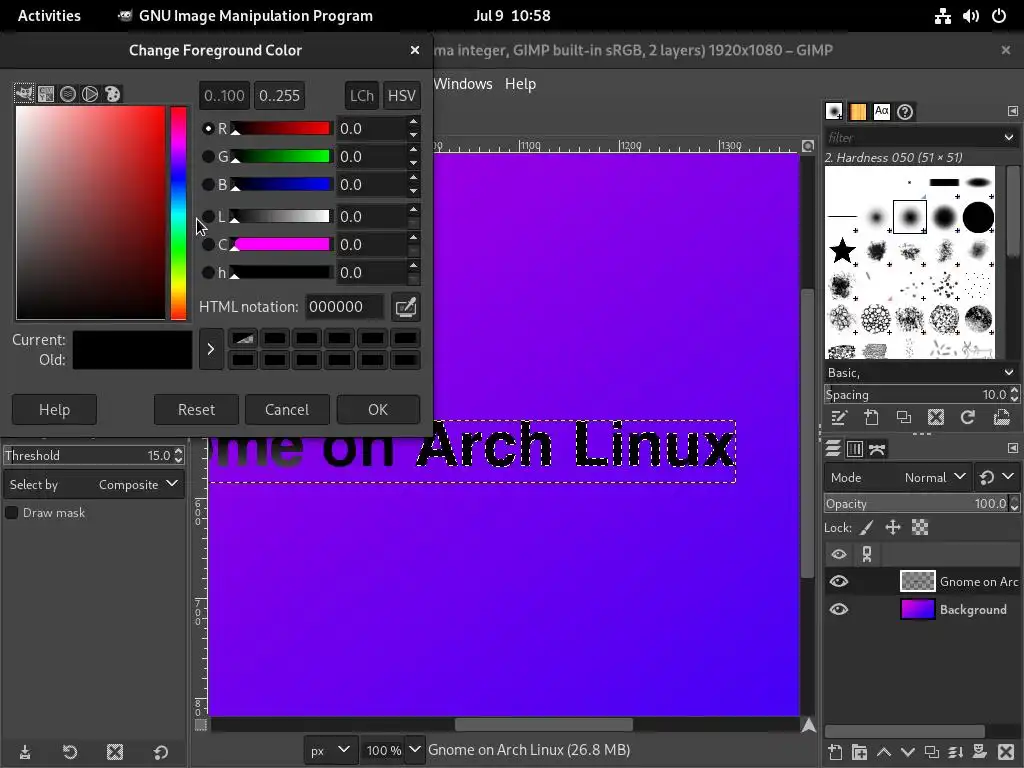Hide the Gnome on Arc text layer
This screenshot has height=768, width=1024.
[x=839, y=581]
